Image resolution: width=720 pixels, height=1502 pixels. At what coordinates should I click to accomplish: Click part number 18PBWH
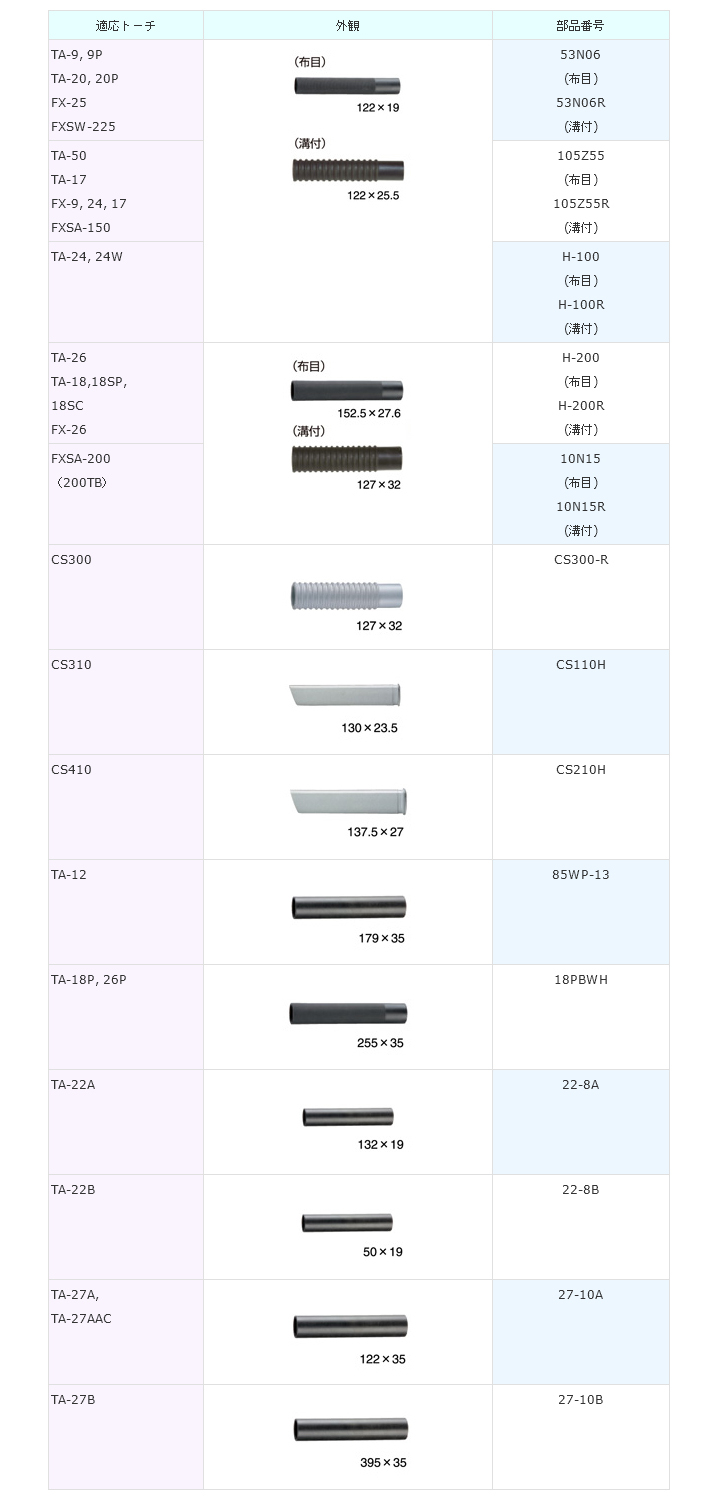[x=580, y=980]
